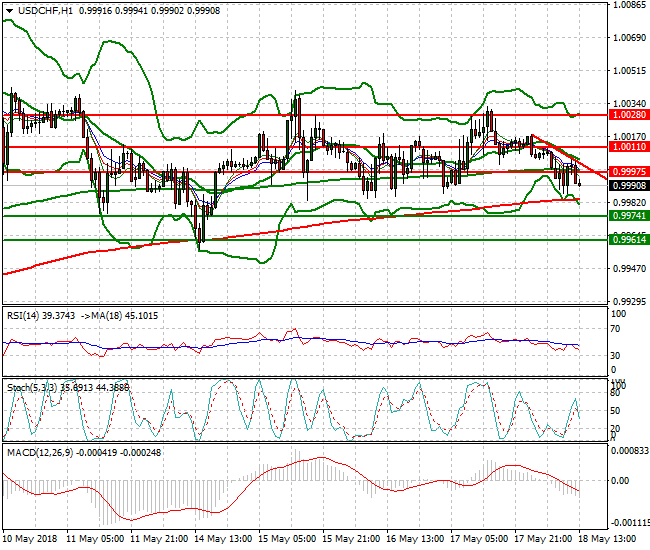Click the 1.00865 price scale value
The width and height of the screenshot is (650, 550).
pyautogui.click(x=629, y=5)
